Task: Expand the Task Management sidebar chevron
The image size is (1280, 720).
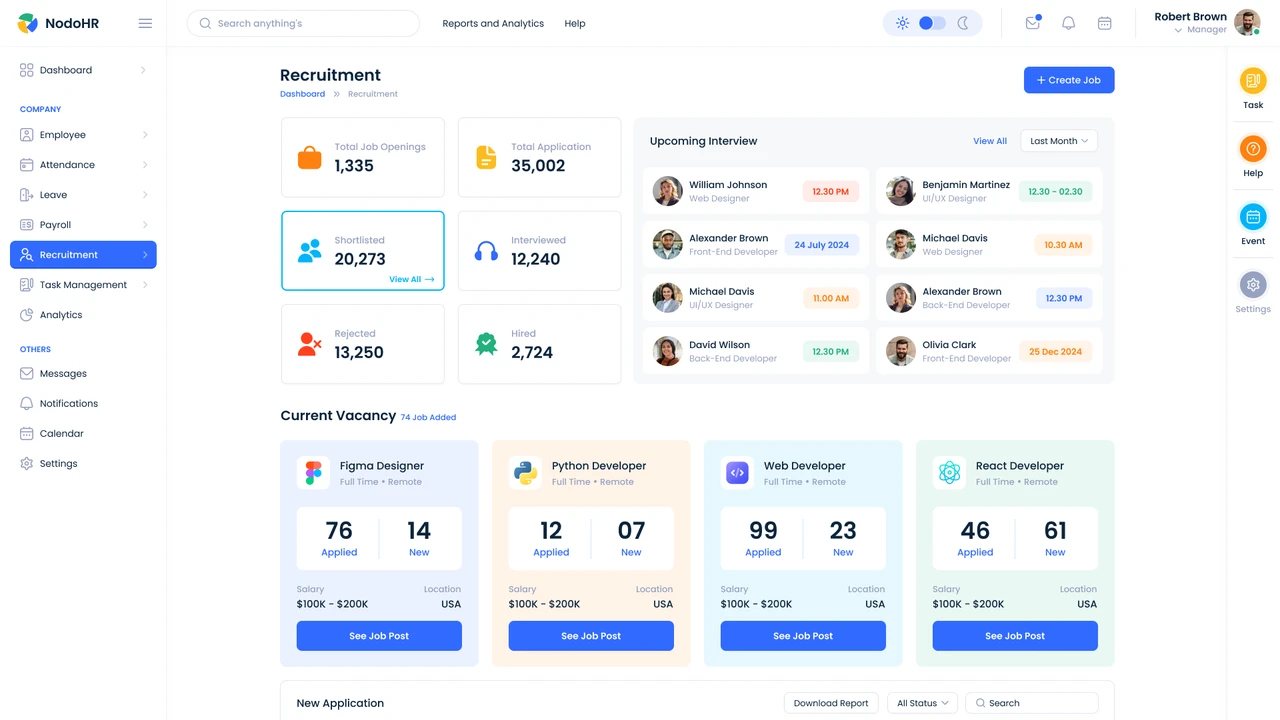Action: (144, 285)
